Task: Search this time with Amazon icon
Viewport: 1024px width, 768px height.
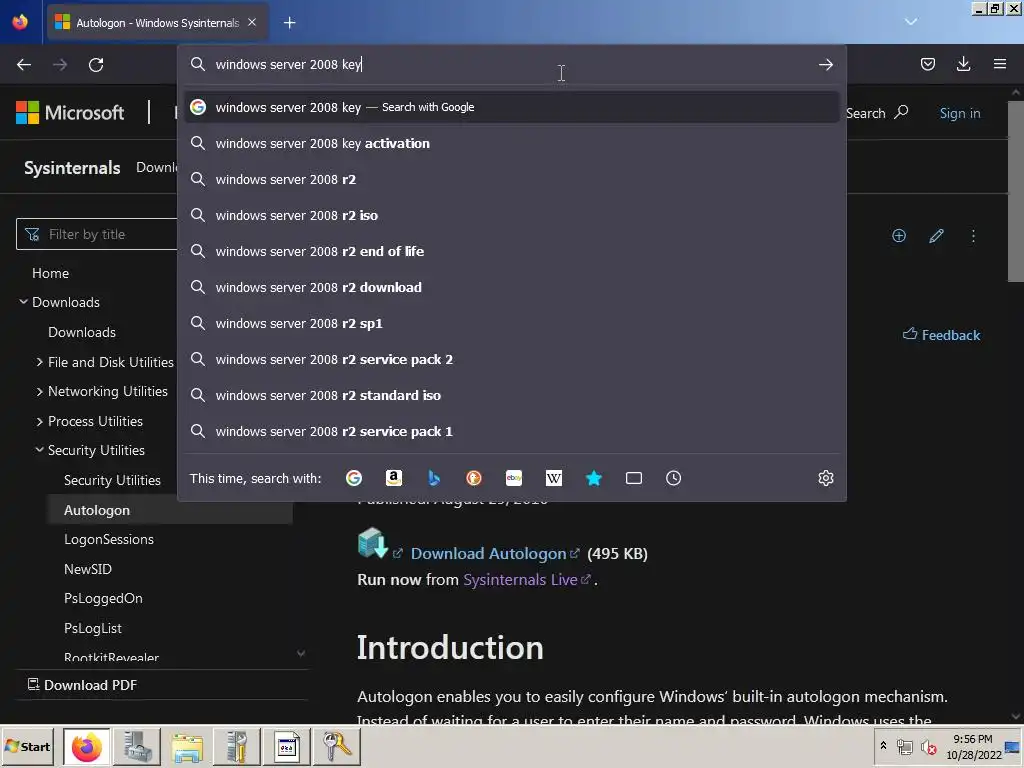Action: click(394, 478)
